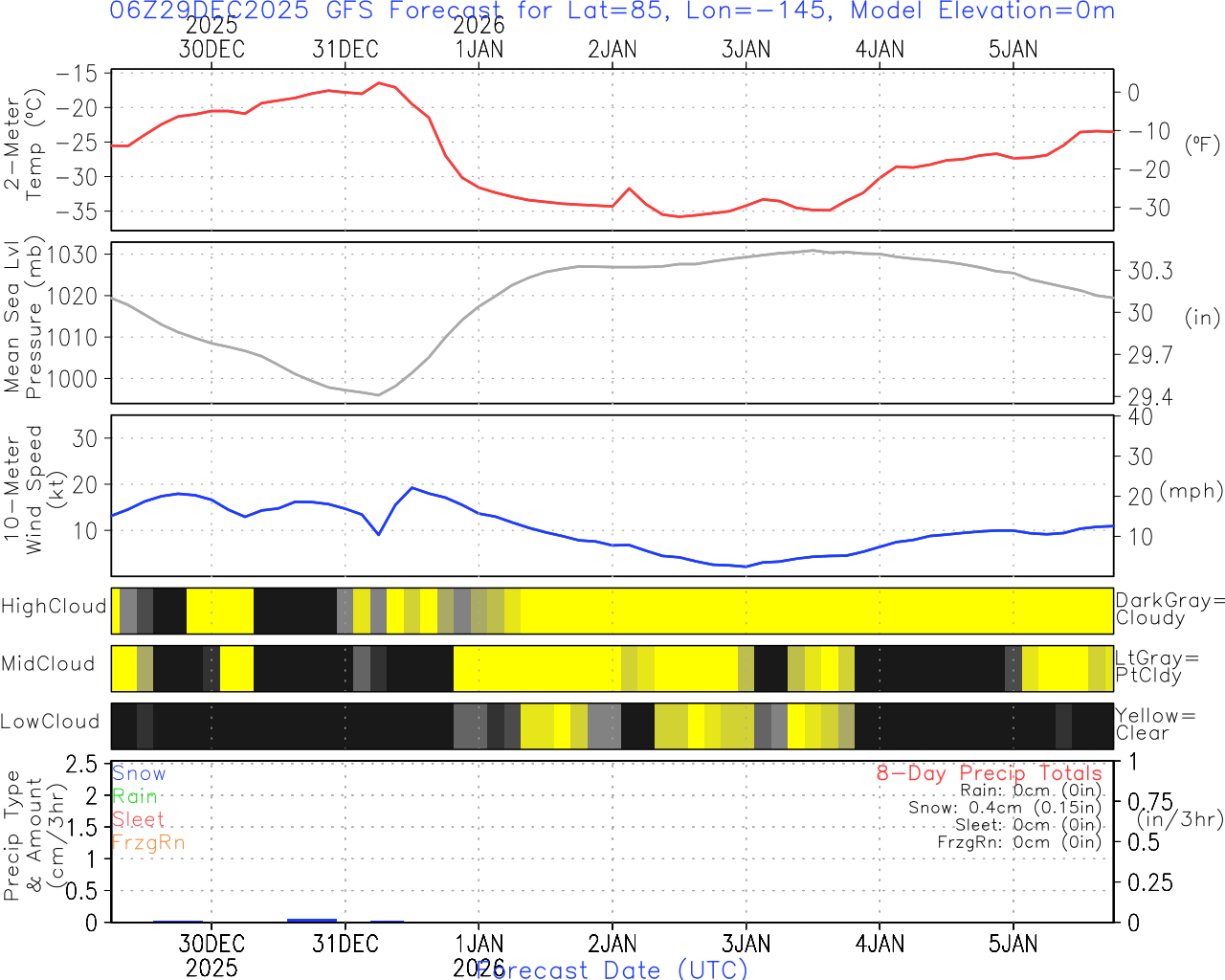1225x980 pixels.
Task: Click the (mph) wind speed unit label
Action: [x=1192, y=491]
